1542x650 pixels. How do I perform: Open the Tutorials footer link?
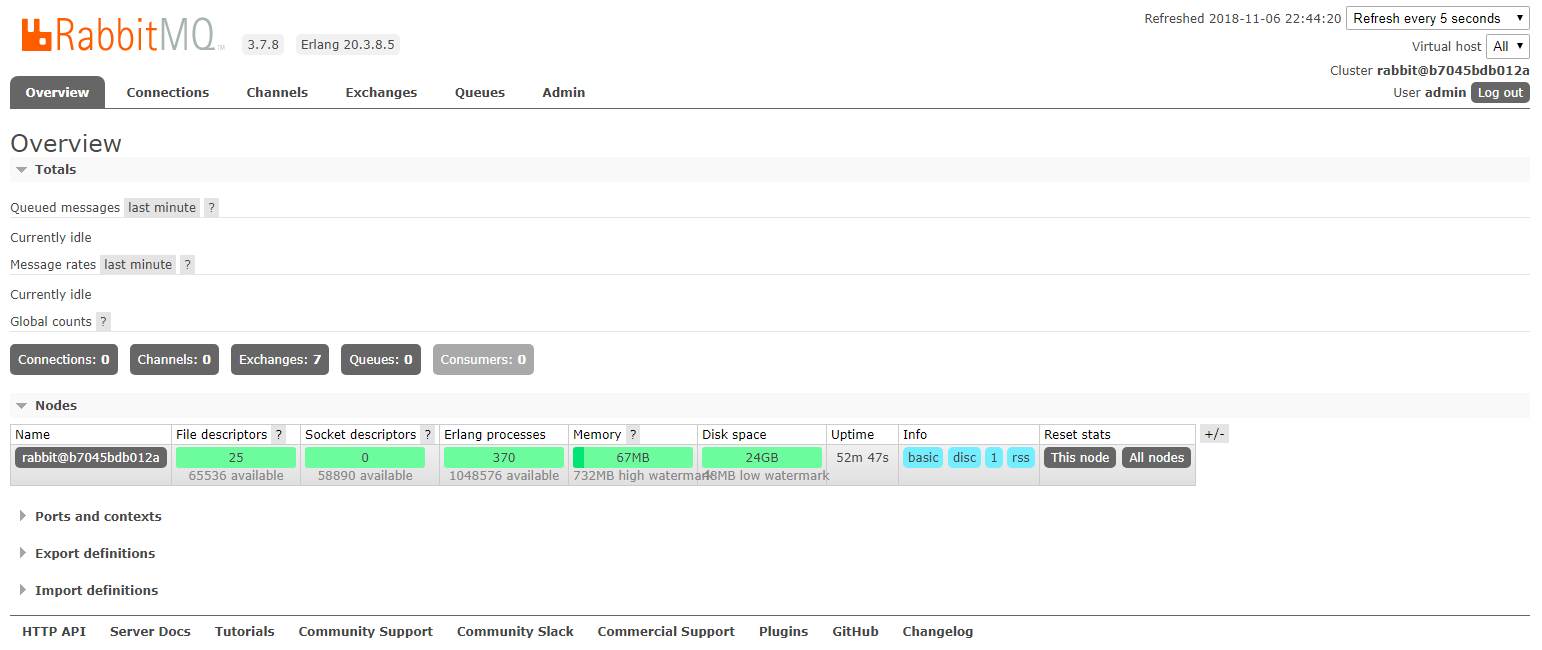245,632
